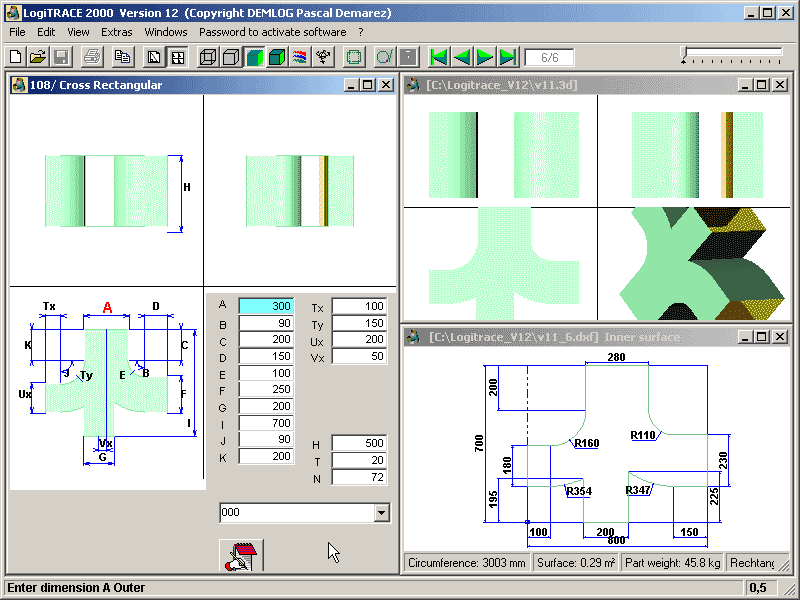This screenshot has width=800, height=600.
Task: Maximize the 108/ Cross Rectangular window
Action: pos(368,85)
